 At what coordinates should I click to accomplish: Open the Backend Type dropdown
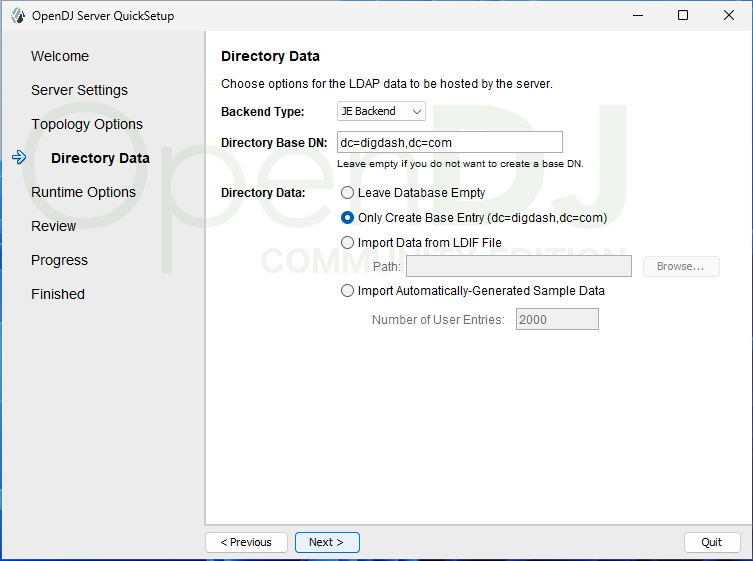(381, 111)
